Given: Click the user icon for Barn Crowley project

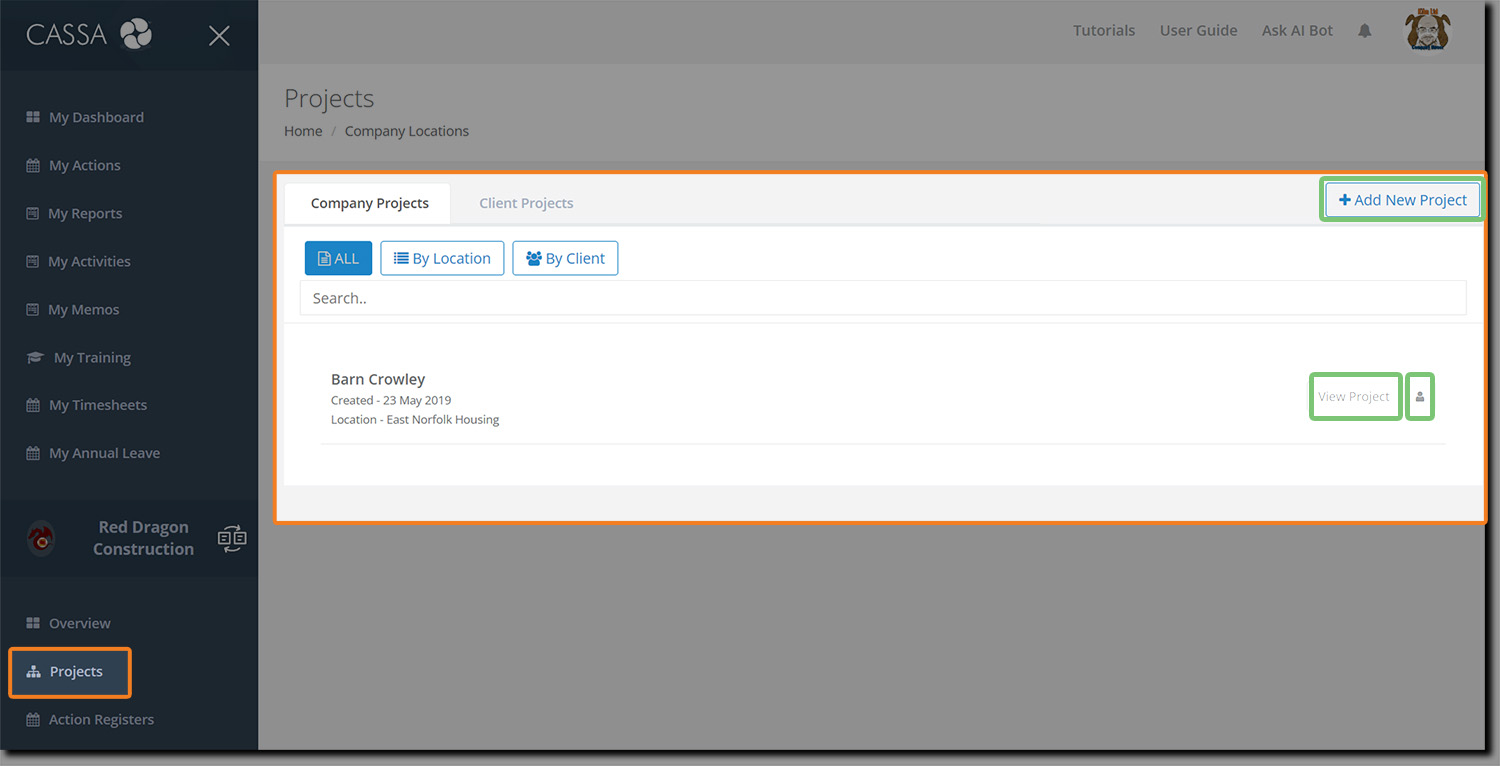Looking at the screenshot, I should tap(1420, 397).
